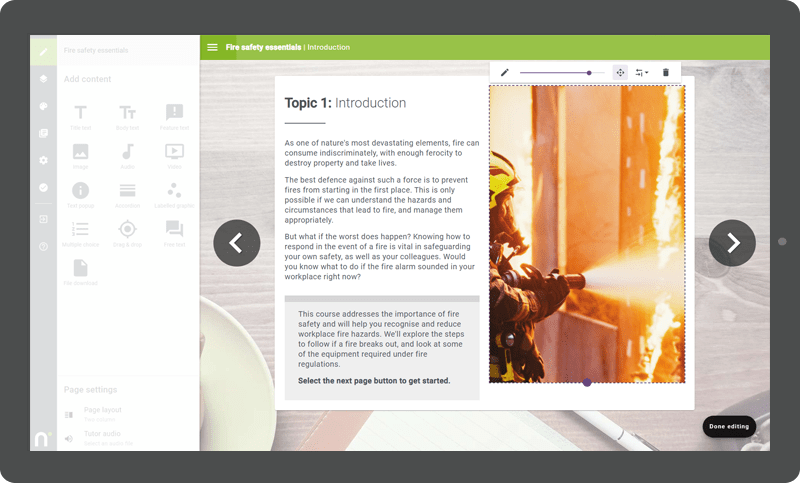Click the pencil edit icon above the image
The width and height of the screenshot is (800, 490).
coord(505,72)
